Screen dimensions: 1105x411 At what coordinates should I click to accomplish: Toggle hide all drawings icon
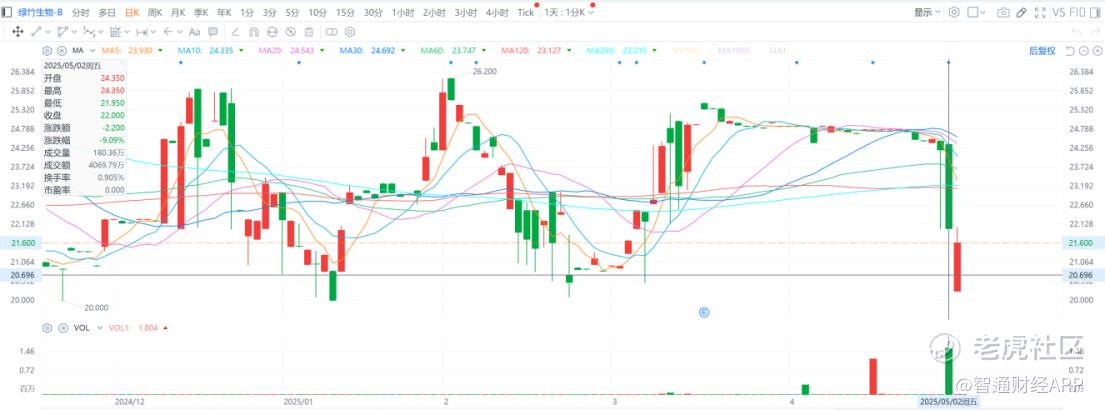(290, 32)
